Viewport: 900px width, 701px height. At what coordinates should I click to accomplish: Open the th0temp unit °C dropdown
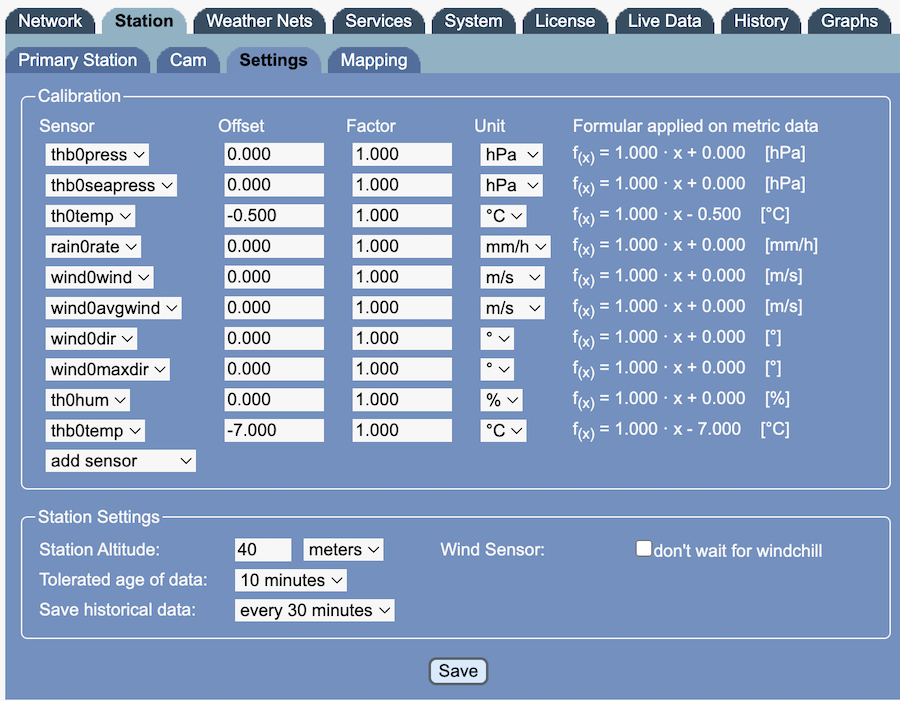point(503,215)
